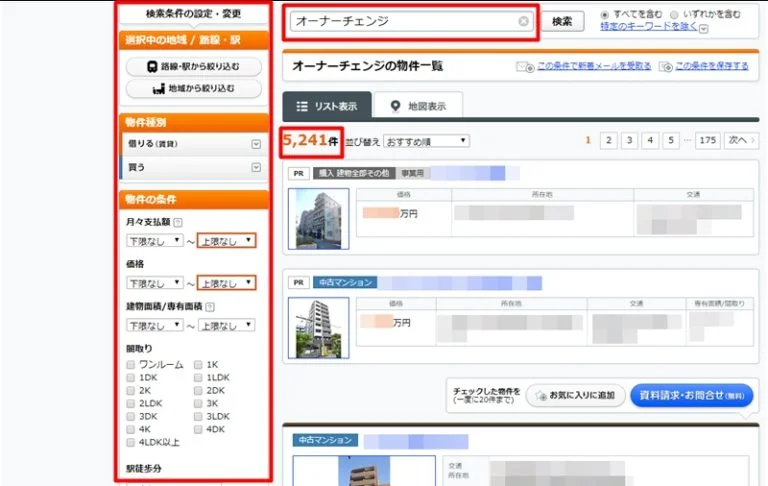768x486 pixels.
Task: Switch to the 地図表示 tab
Action: (419, 106)
